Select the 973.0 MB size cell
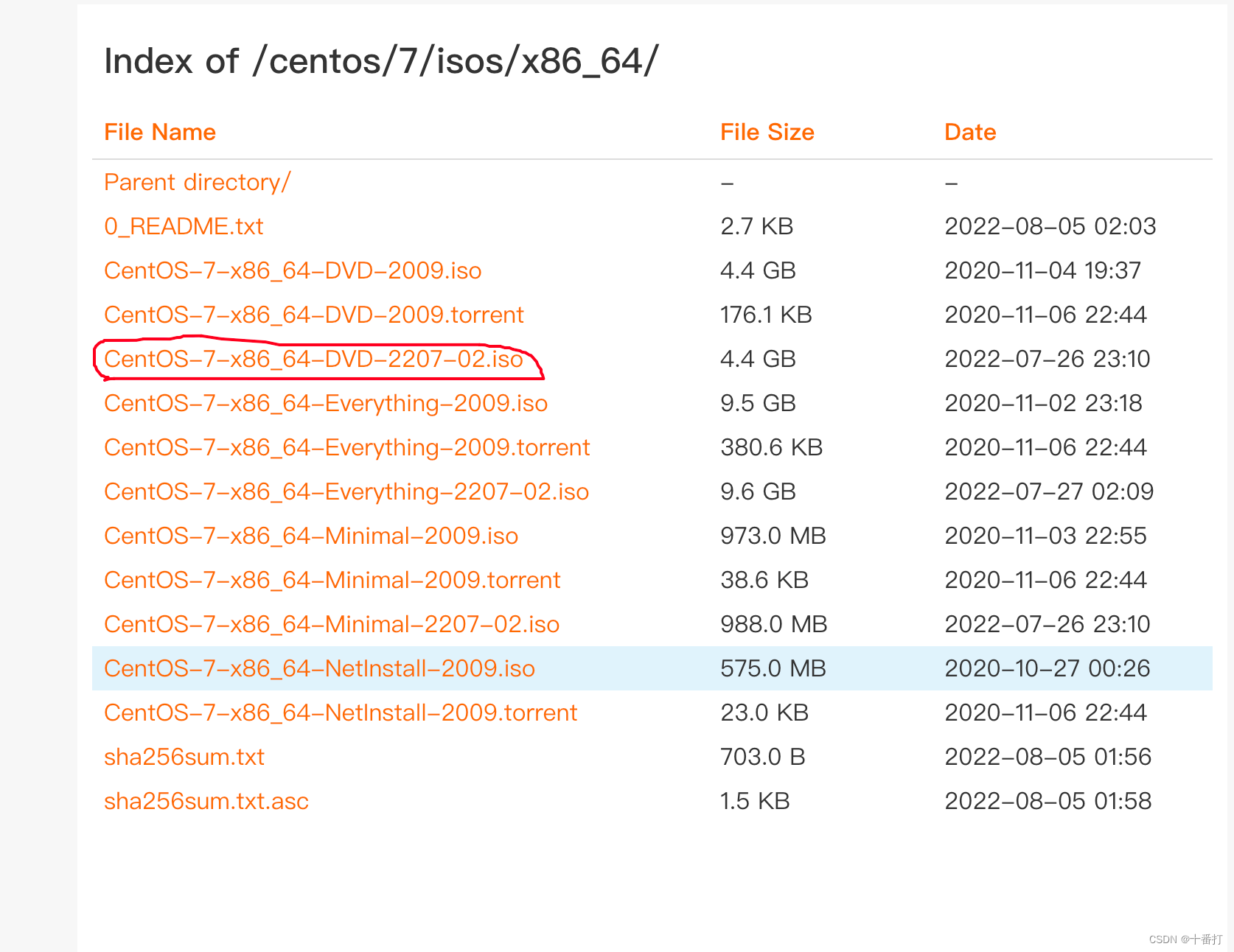This screenshot has height=952, width=1234. point(773,536)
